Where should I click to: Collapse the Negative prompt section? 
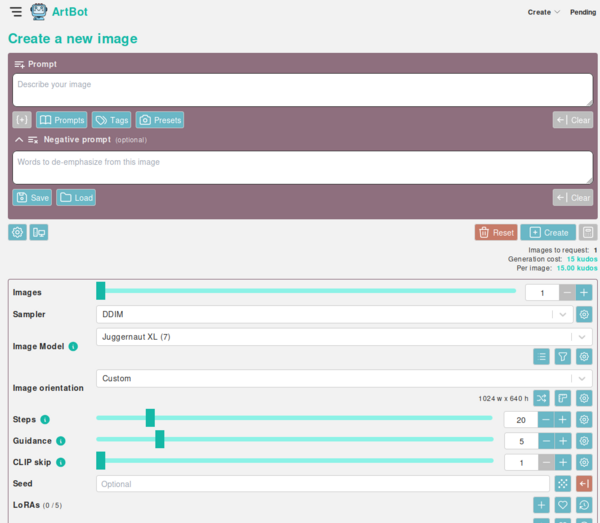point(19,139)
